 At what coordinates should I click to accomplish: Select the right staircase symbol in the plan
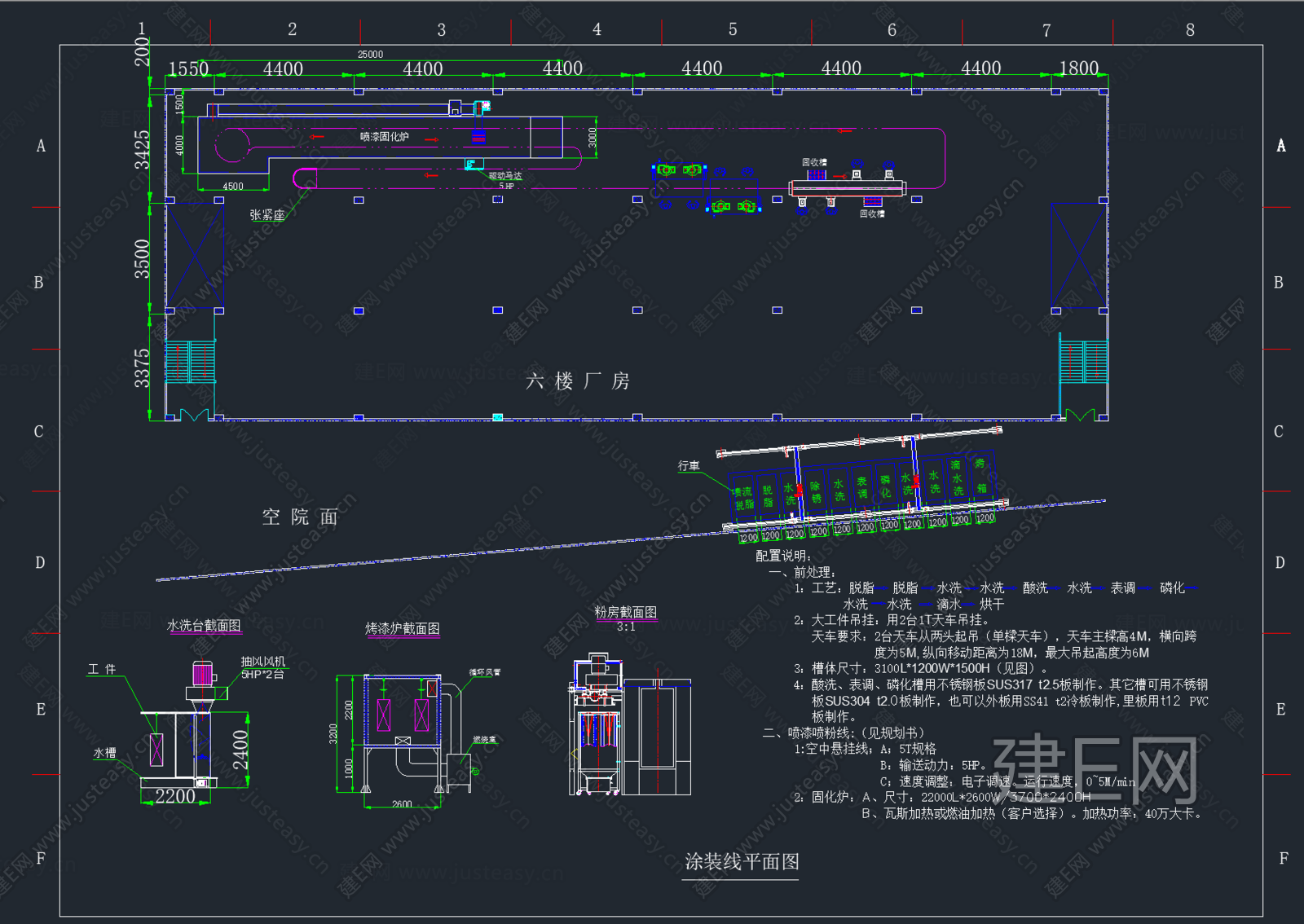click(1083, 362)
